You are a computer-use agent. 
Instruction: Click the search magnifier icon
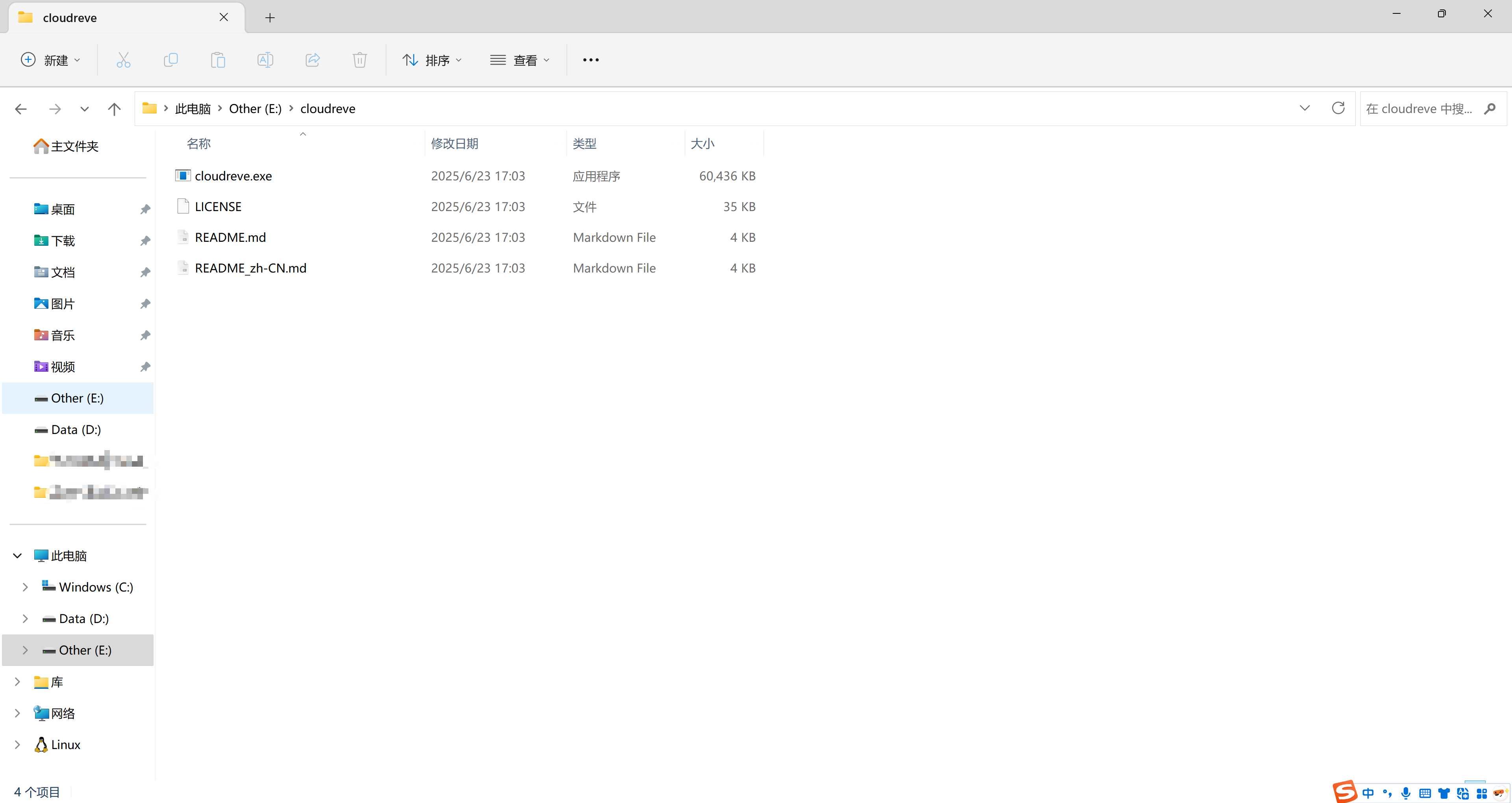click(x=1490, y=109)
